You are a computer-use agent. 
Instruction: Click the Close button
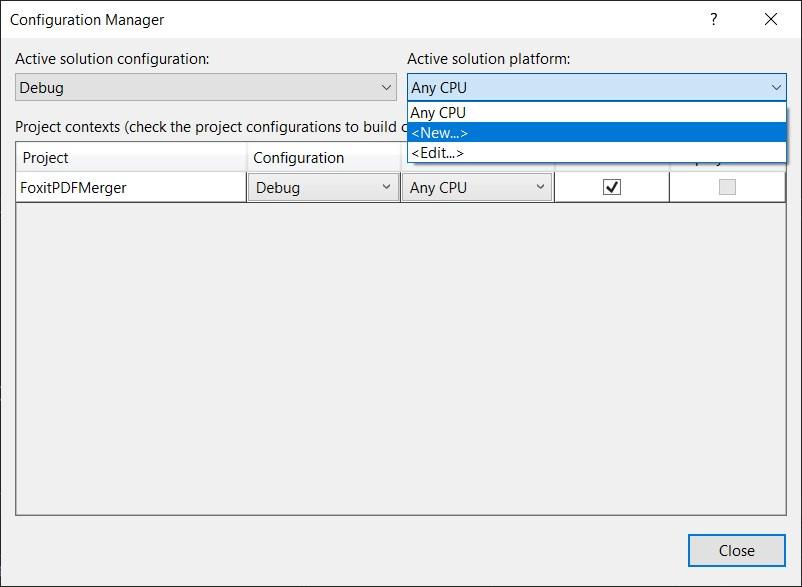click(x=736, y=551)
